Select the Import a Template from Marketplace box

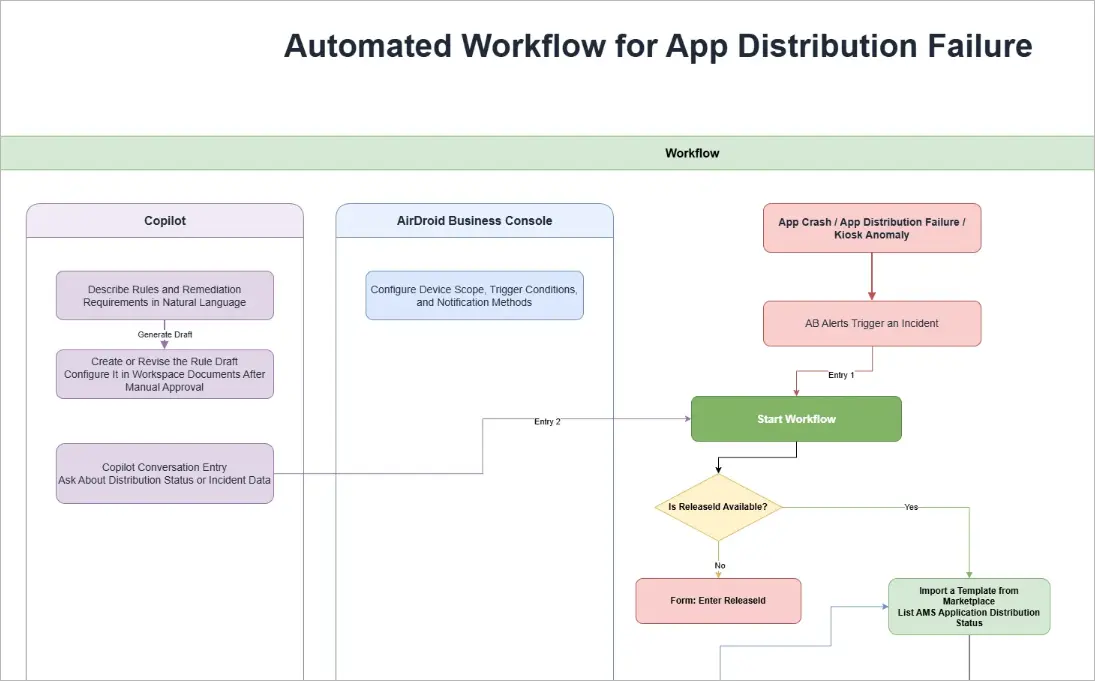(969, 606)
